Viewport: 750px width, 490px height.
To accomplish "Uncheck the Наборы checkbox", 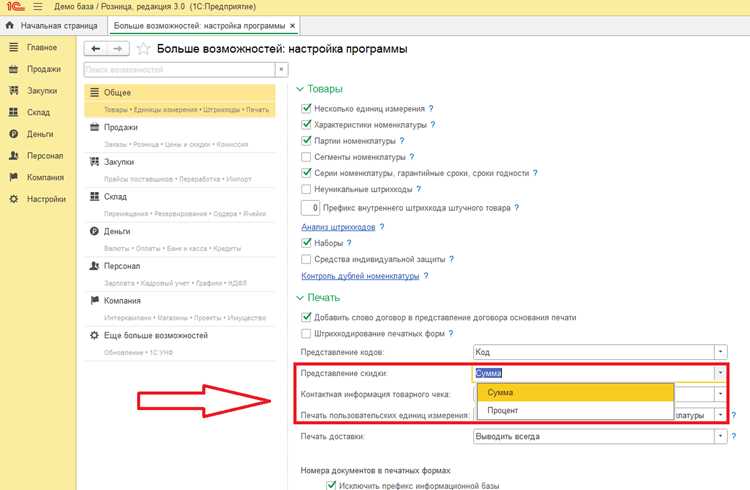I will (306, 243).
